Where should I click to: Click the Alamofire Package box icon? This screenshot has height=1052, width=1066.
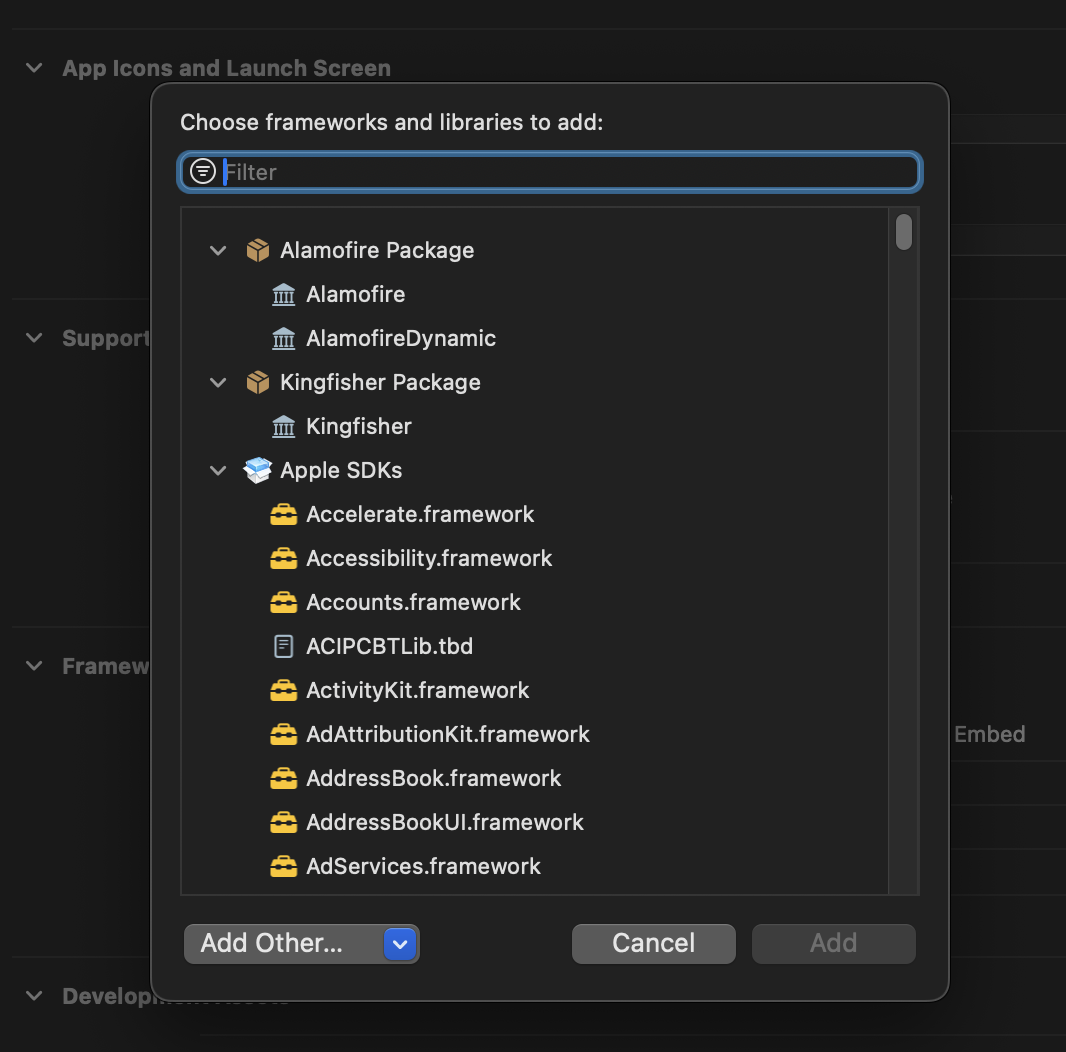tap(258, 250)
